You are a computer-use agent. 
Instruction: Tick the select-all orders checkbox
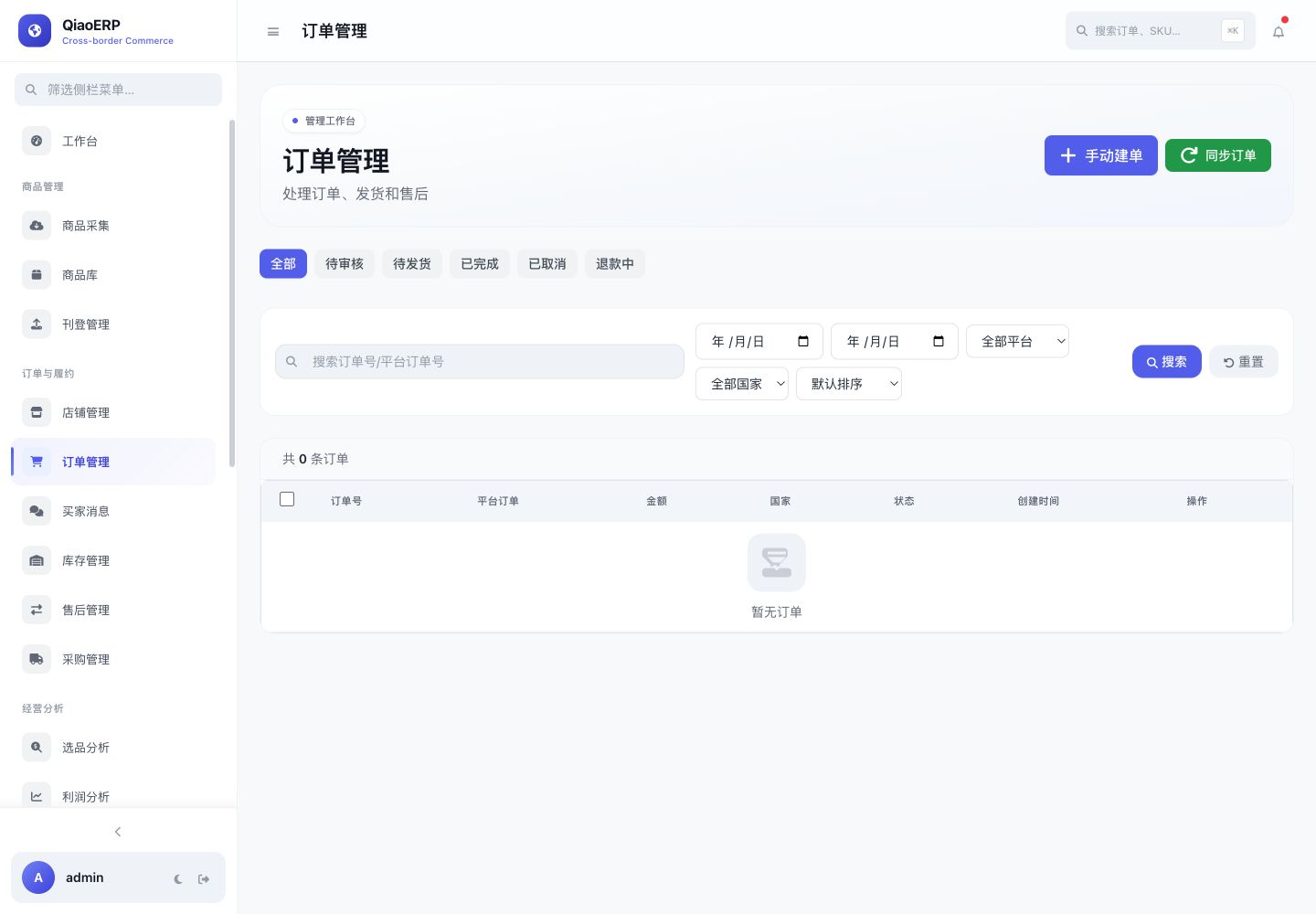click(287, 499)
